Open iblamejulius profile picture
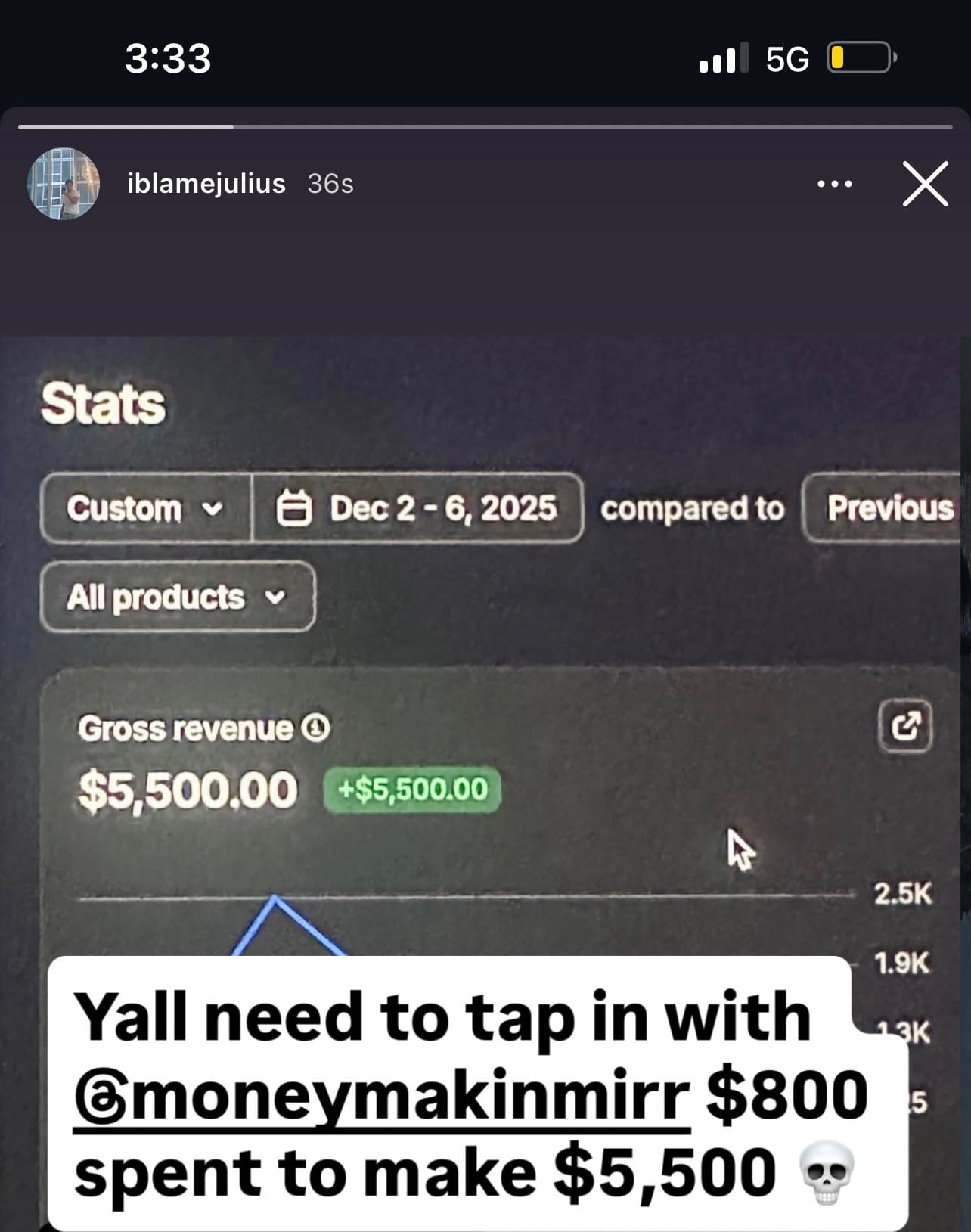 coord(64,184)
